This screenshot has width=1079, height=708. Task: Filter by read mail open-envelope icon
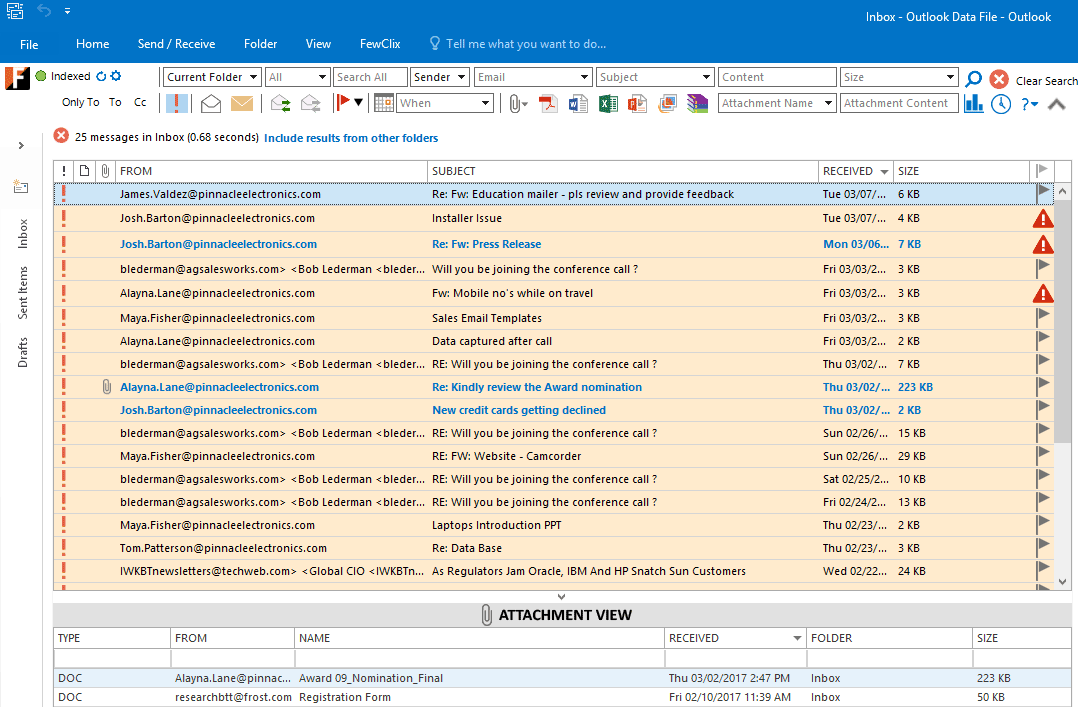click(x=211, y=103)
